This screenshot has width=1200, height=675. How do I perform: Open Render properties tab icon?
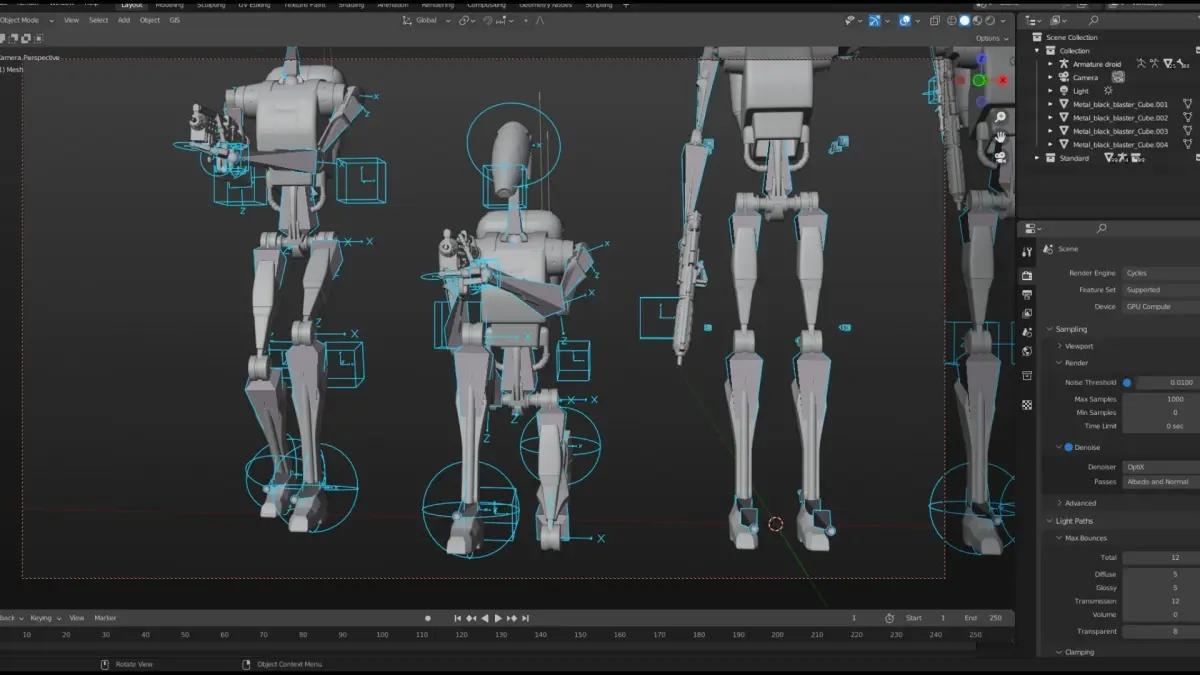(x=1027, y=275)
